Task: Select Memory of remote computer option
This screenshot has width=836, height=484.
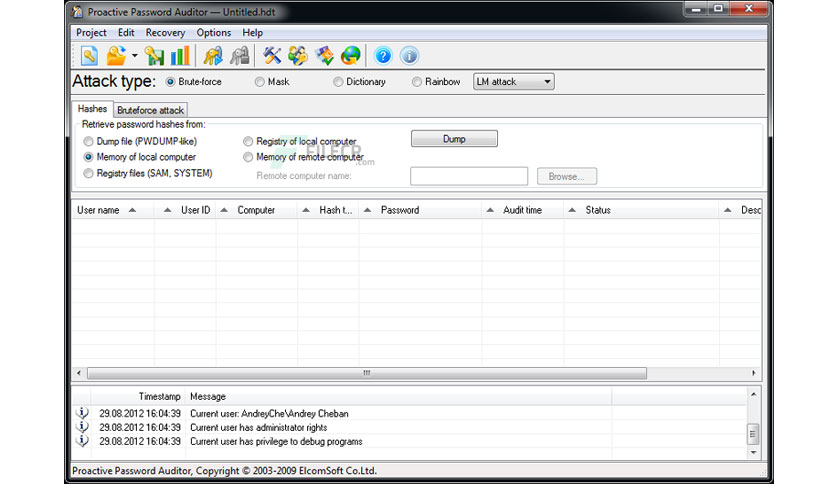Action: click(303, 157)
